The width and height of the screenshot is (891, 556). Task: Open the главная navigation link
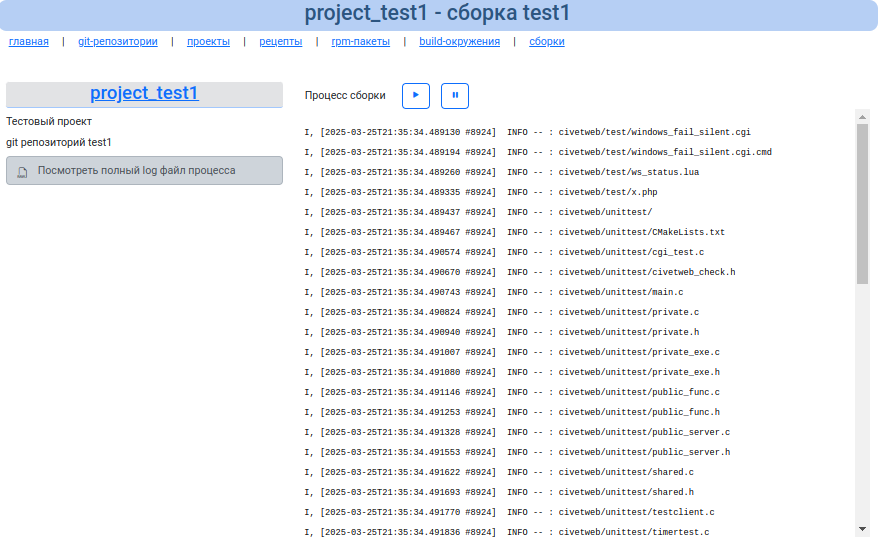point(28,42)
